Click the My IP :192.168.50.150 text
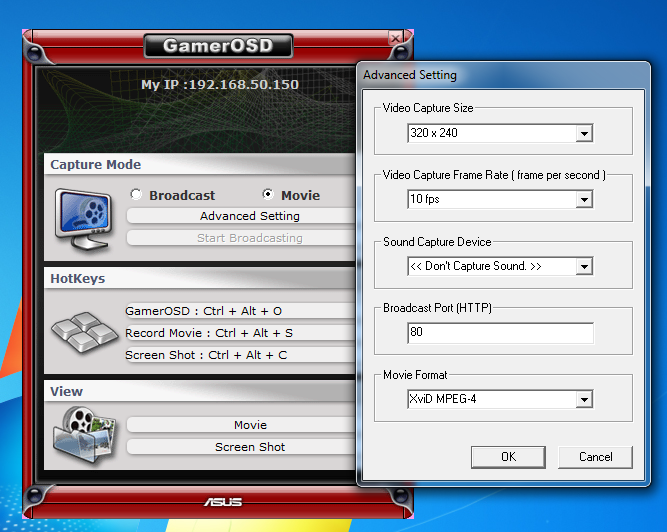 (x=220, y=84)
